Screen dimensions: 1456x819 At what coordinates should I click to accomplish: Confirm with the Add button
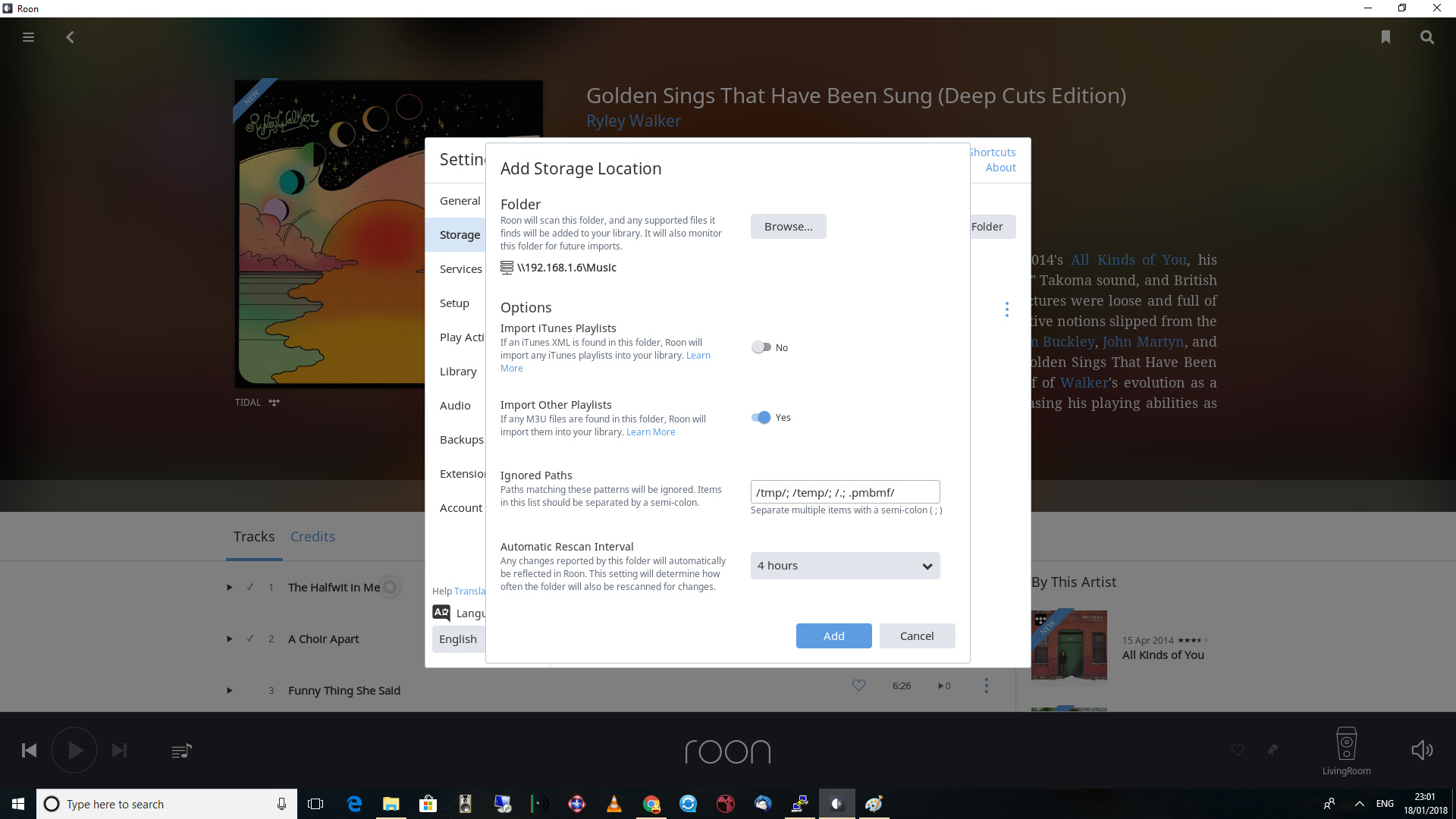coord(834,636)
